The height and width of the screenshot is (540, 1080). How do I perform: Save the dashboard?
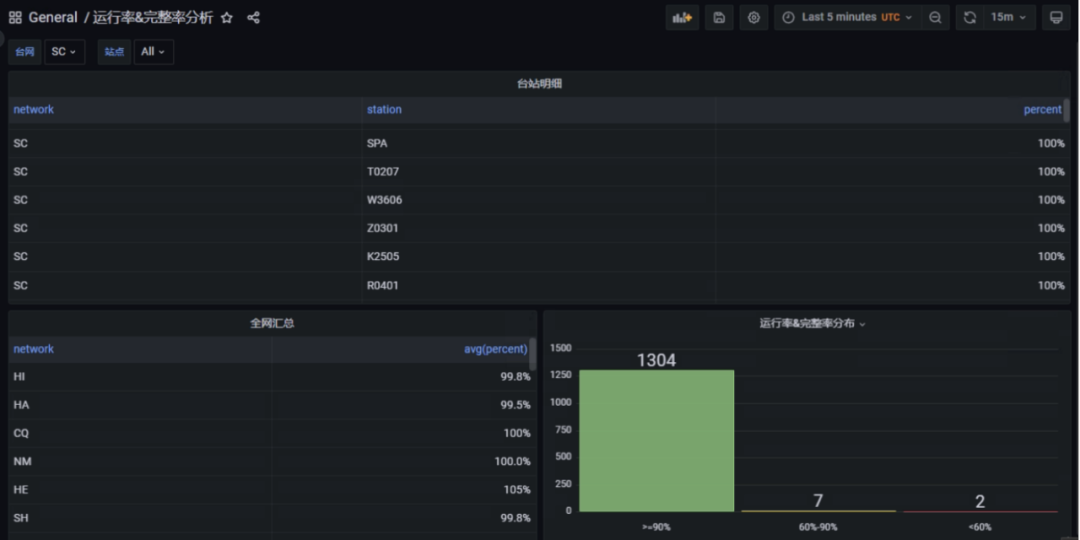[x=719, y=18]
